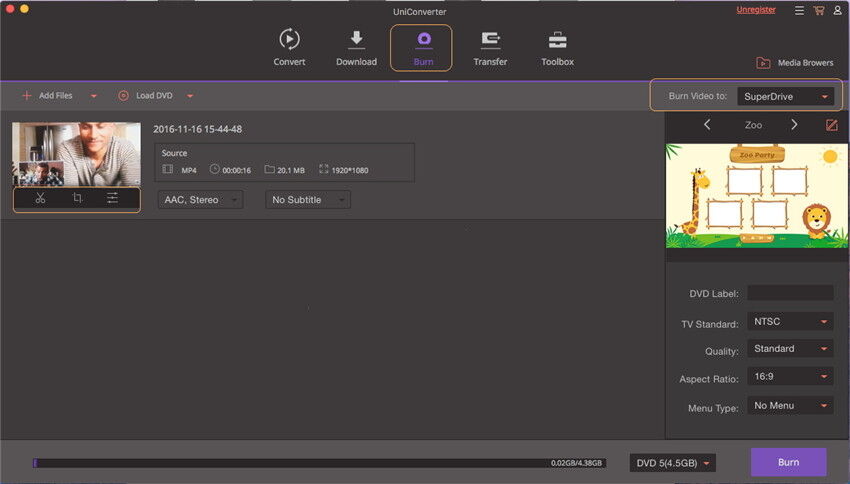850x484 pixels.
Task: Open the shopping cart icon
Action: coord(819,10)
